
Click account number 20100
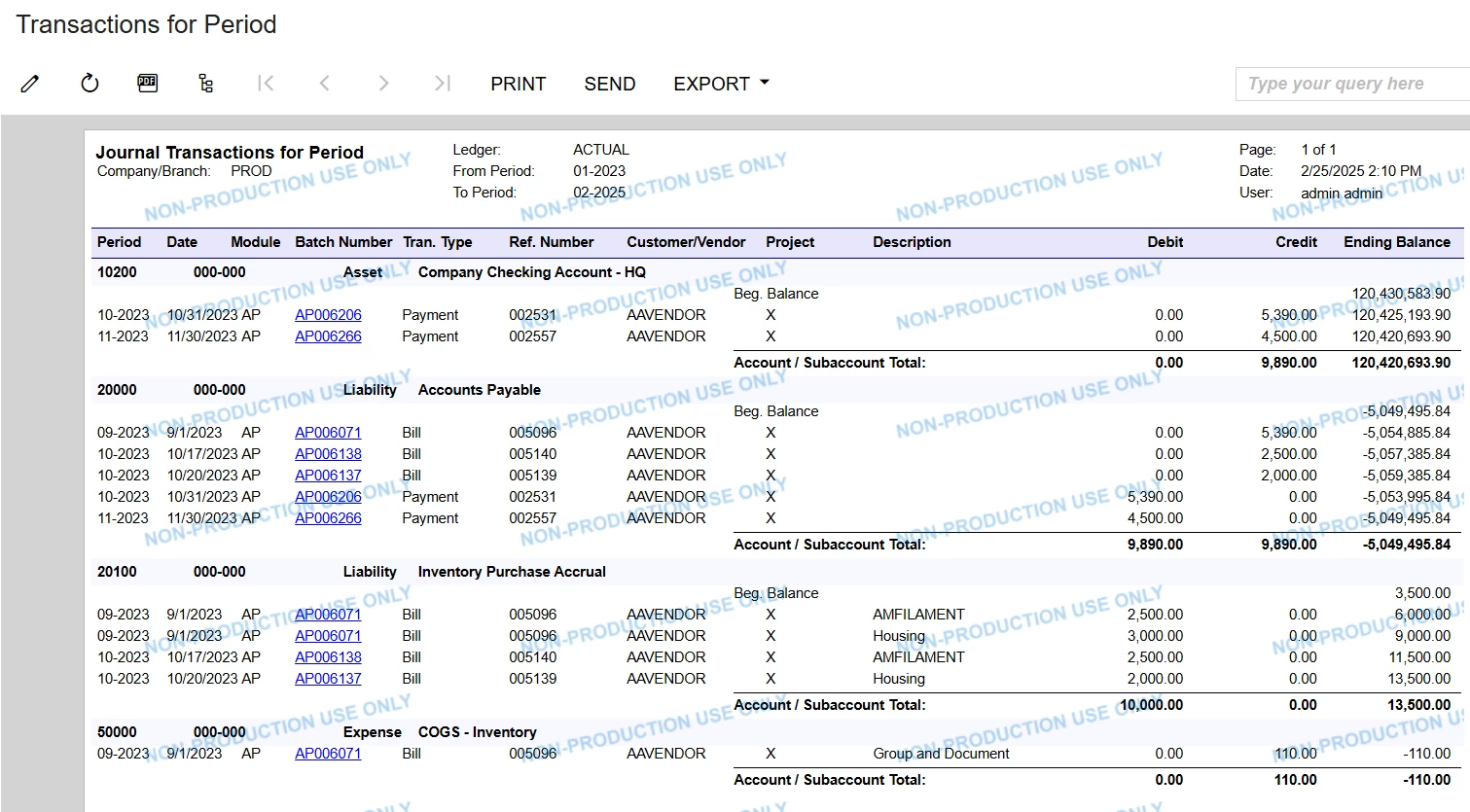tap(117, 572)
